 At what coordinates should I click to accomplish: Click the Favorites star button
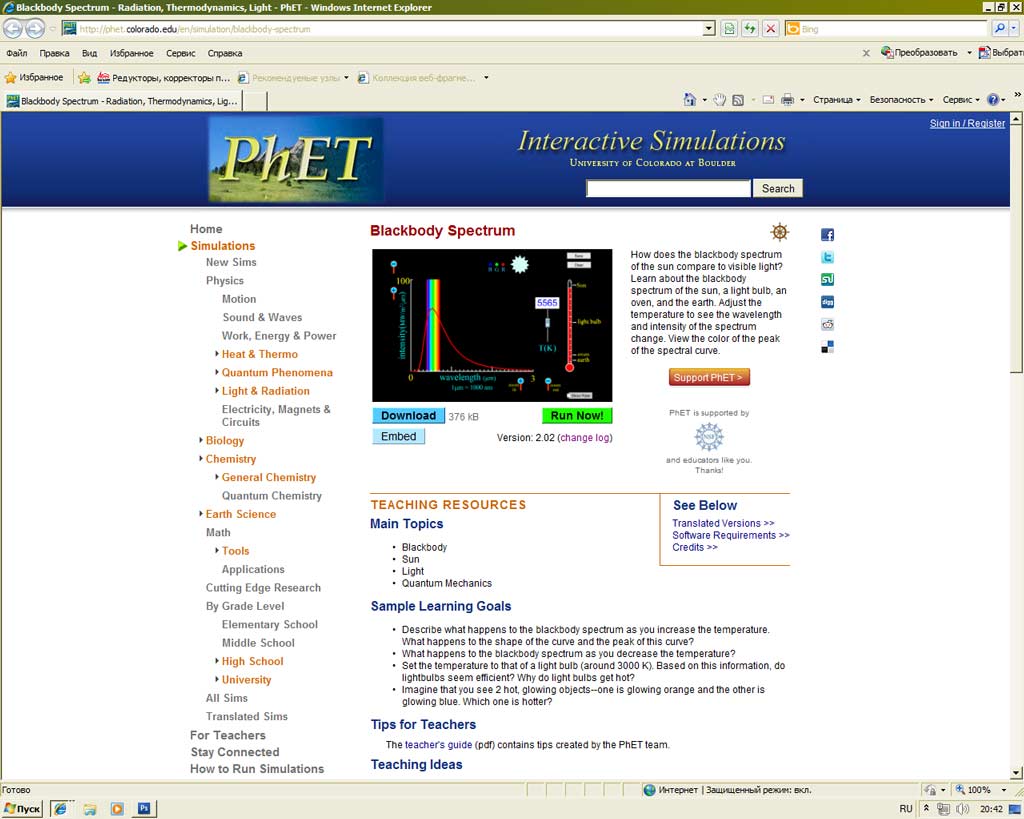coord(34,77)
